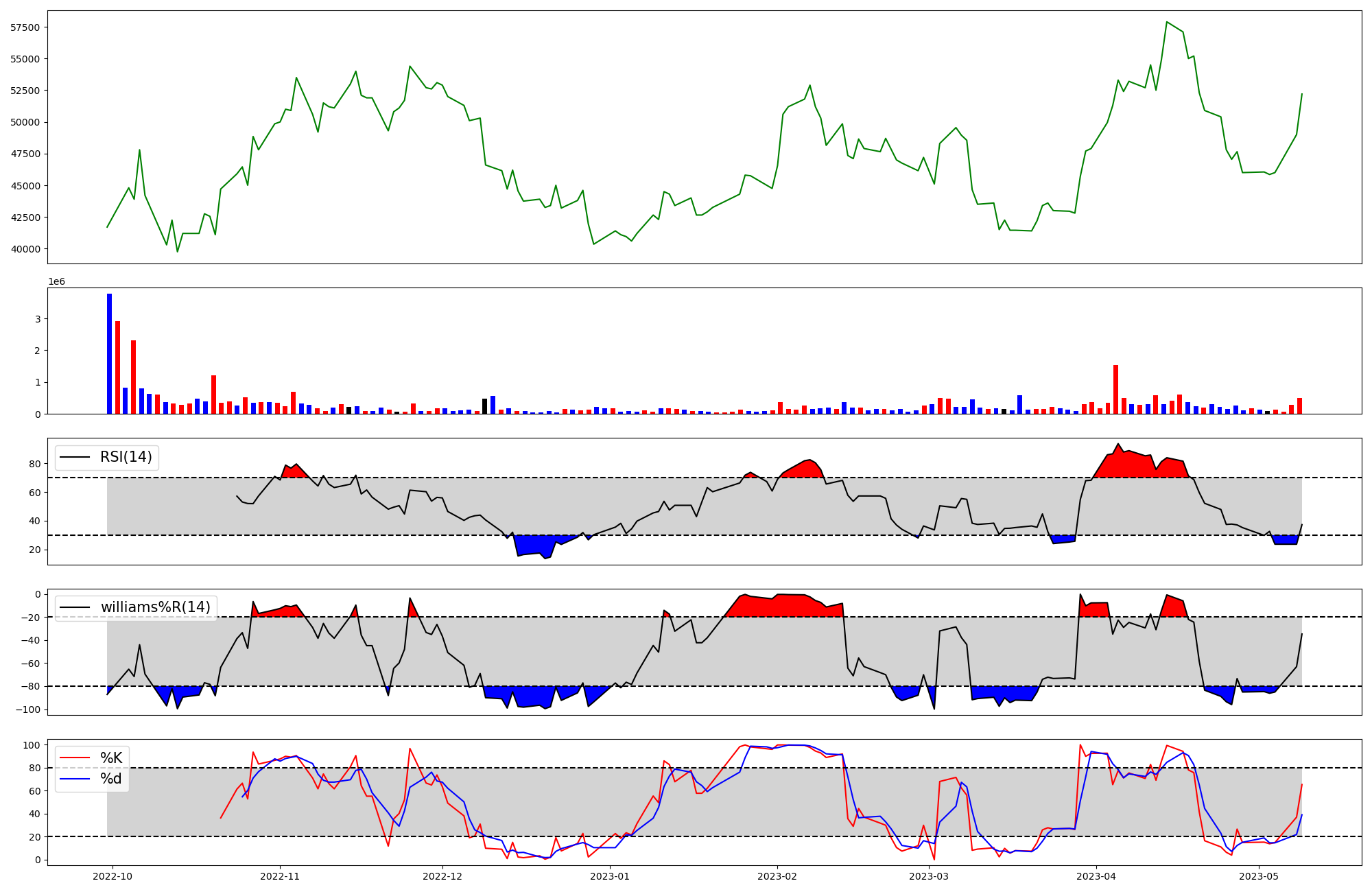Click the 2023-03 date tick label
Image resolution: width=1372 pixels, height=892 pixels.
tap(929, 876)
